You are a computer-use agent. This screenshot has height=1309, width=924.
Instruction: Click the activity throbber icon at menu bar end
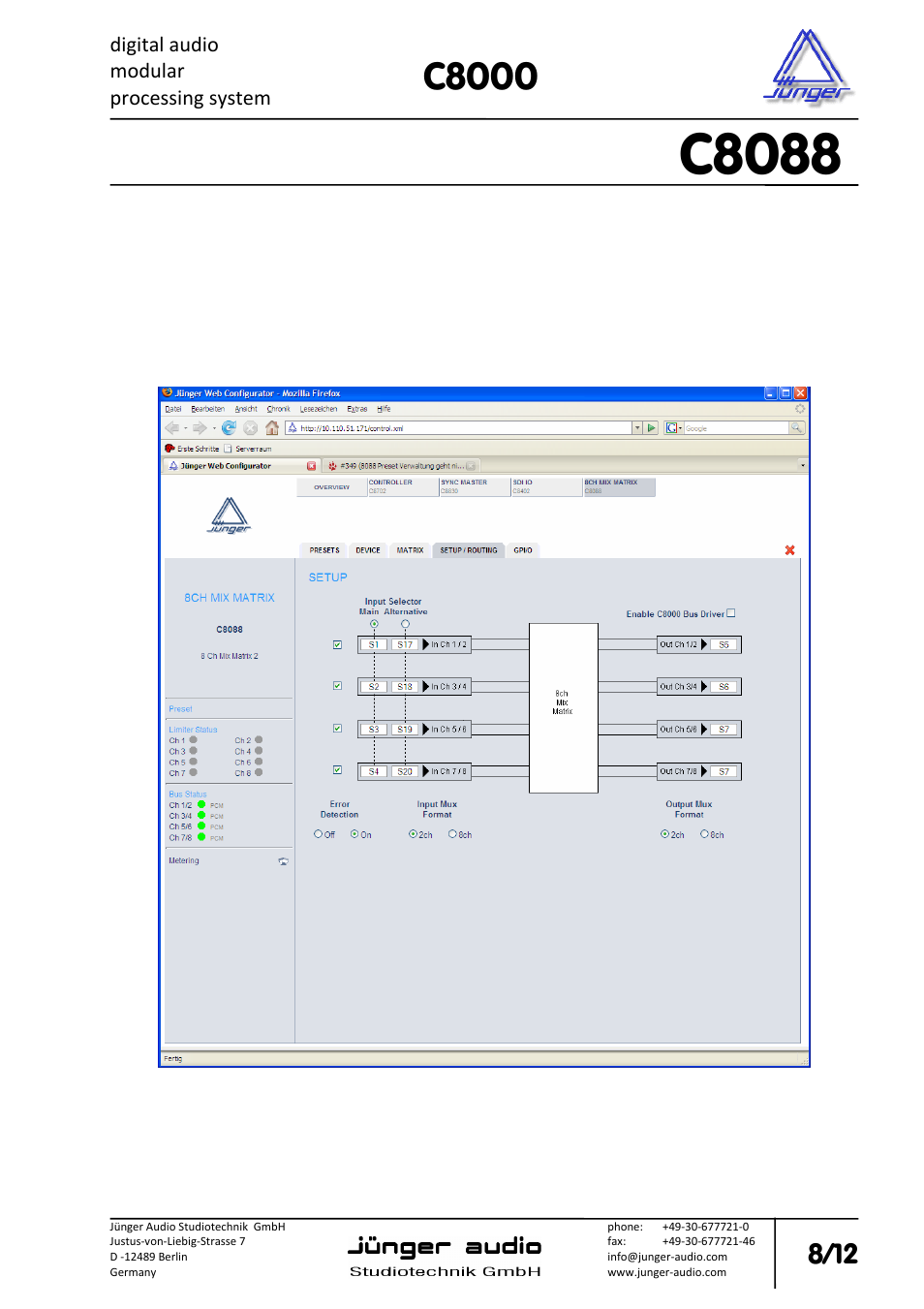pyautogui.click(x=800, y=409)
